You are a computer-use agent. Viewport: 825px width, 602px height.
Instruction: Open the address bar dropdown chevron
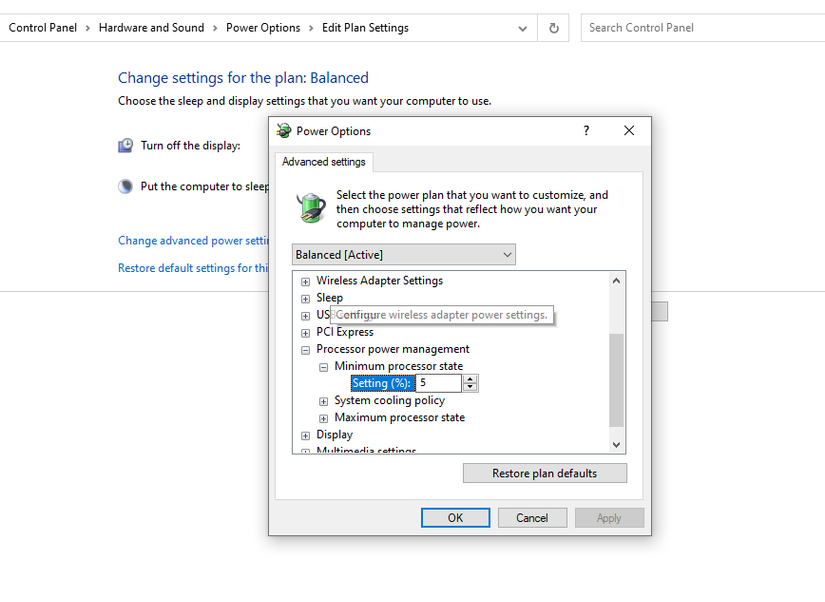tap(523, 28)
